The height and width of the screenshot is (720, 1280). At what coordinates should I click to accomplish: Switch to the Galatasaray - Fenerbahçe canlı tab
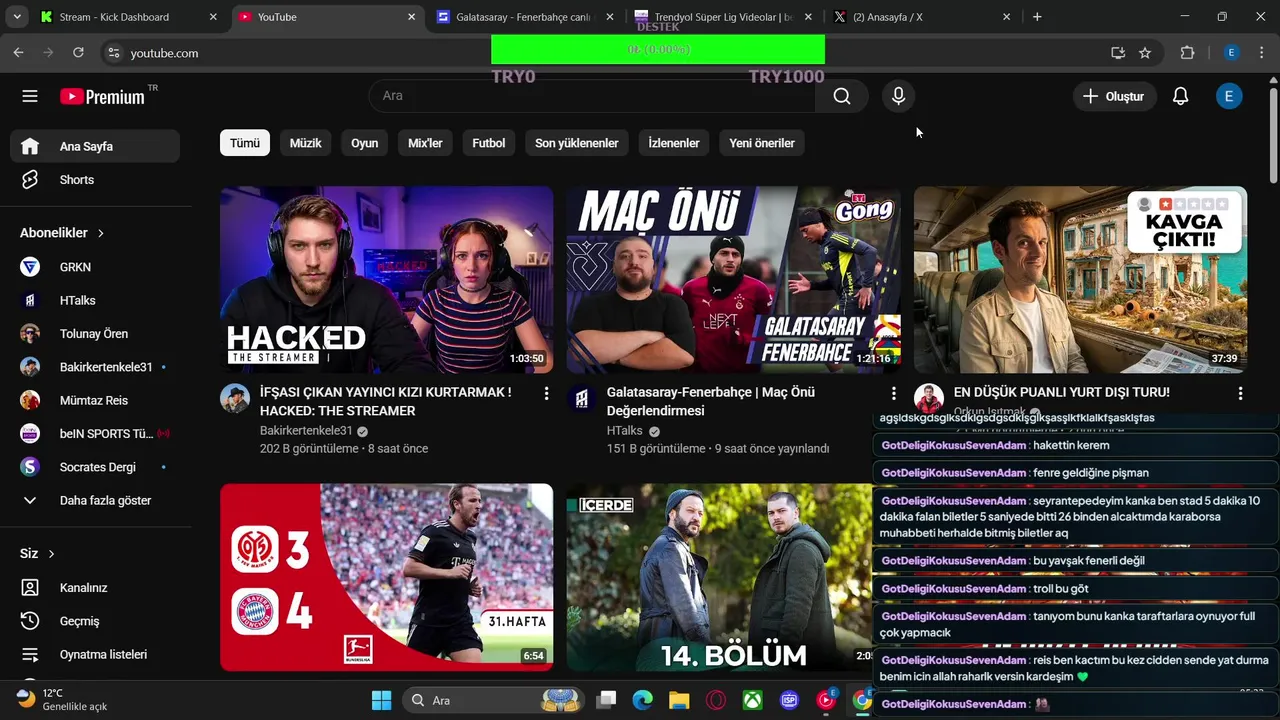[523, 17]
